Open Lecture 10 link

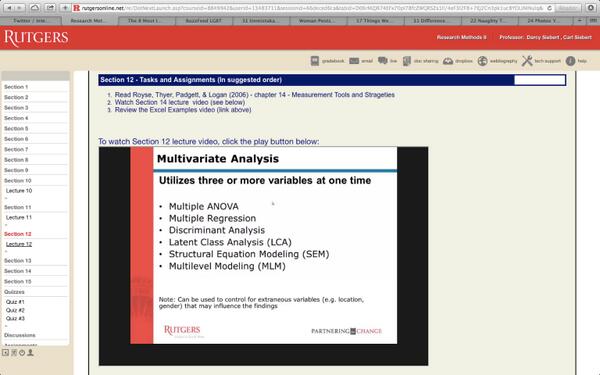coord(19,191)
